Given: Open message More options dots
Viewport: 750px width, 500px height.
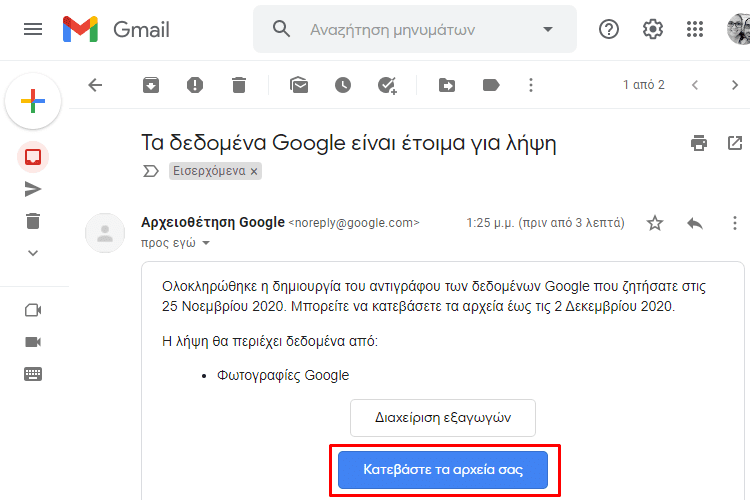Looking at the screenshot, I should (735, 223).
